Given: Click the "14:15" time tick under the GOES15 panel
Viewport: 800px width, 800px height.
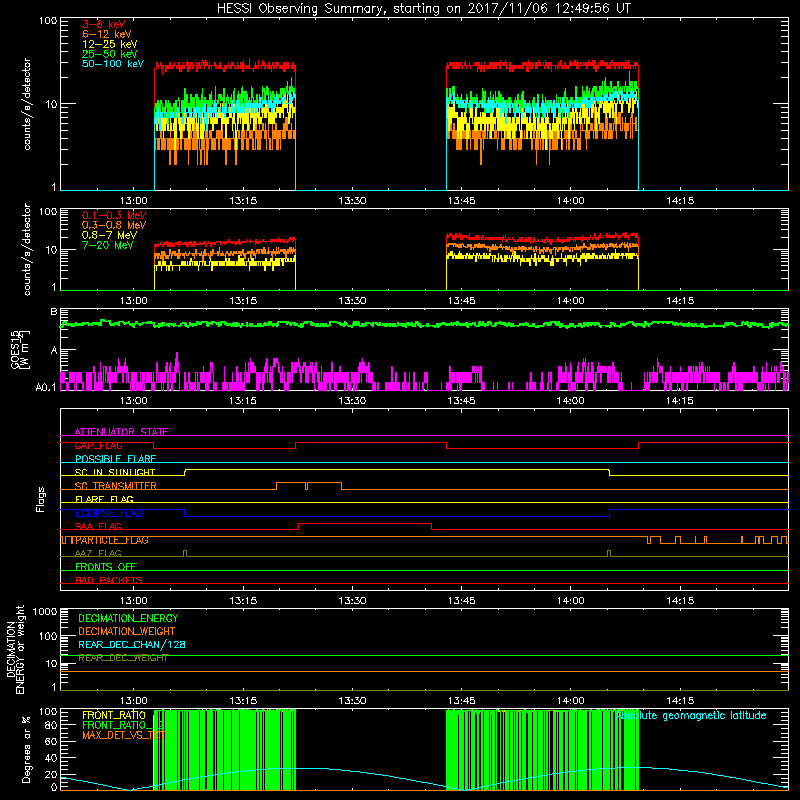Looking at the screenshot, I should [680, 400].
